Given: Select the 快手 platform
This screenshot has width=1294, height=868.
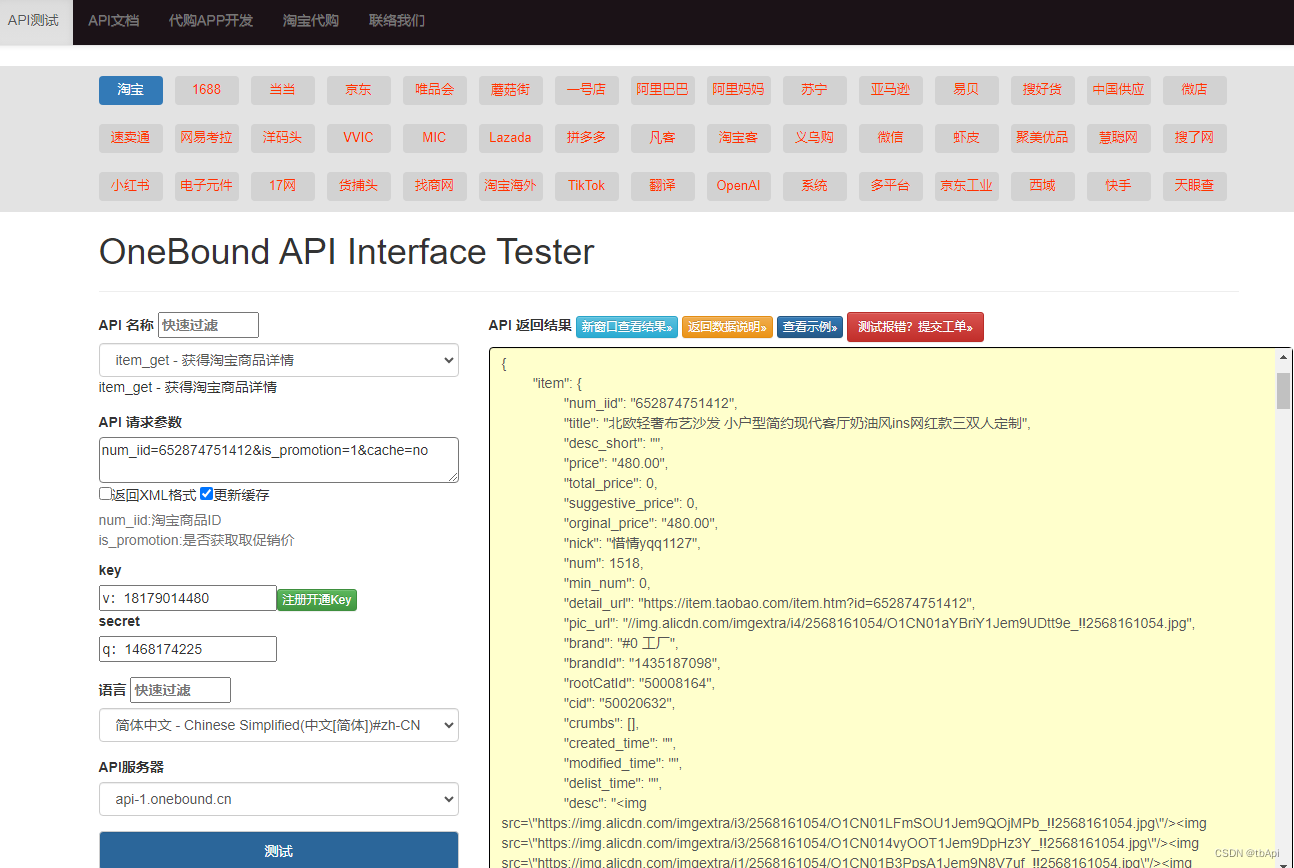Looking at the screenshot, I should click(1119, 186).
